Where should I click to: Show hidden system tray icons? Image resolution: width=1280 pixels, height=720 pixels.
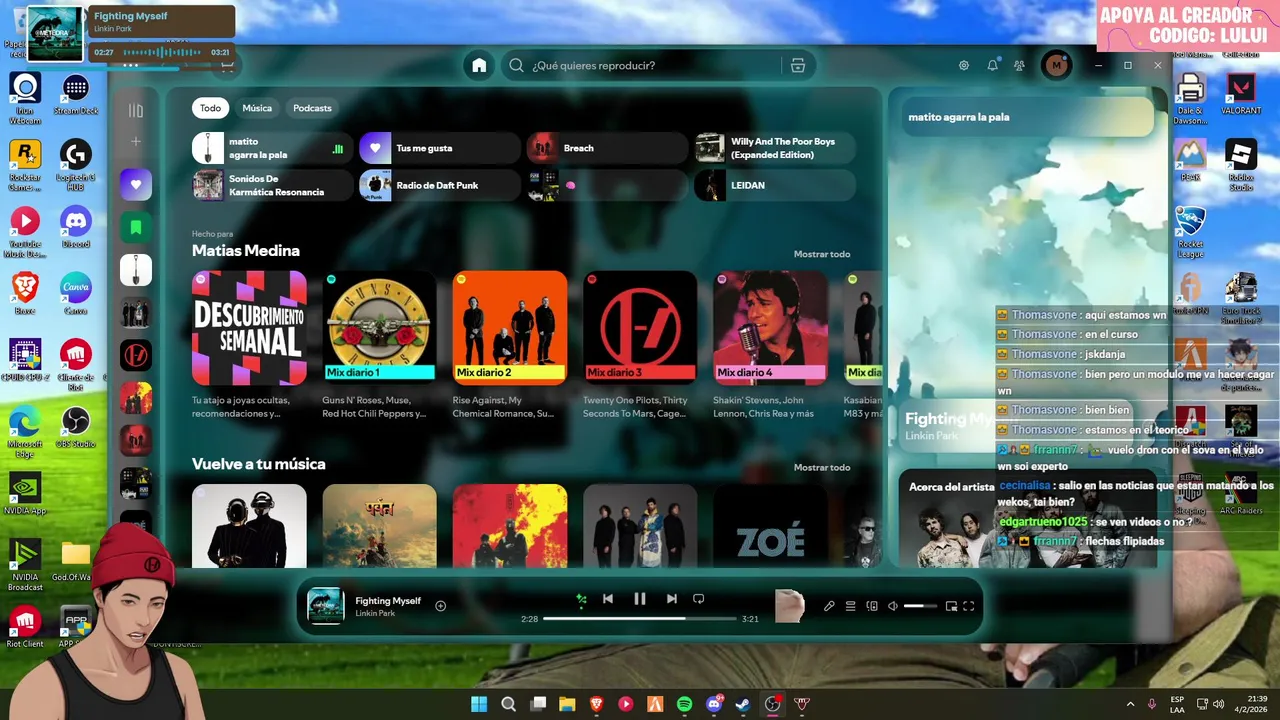pos(1130,704)
